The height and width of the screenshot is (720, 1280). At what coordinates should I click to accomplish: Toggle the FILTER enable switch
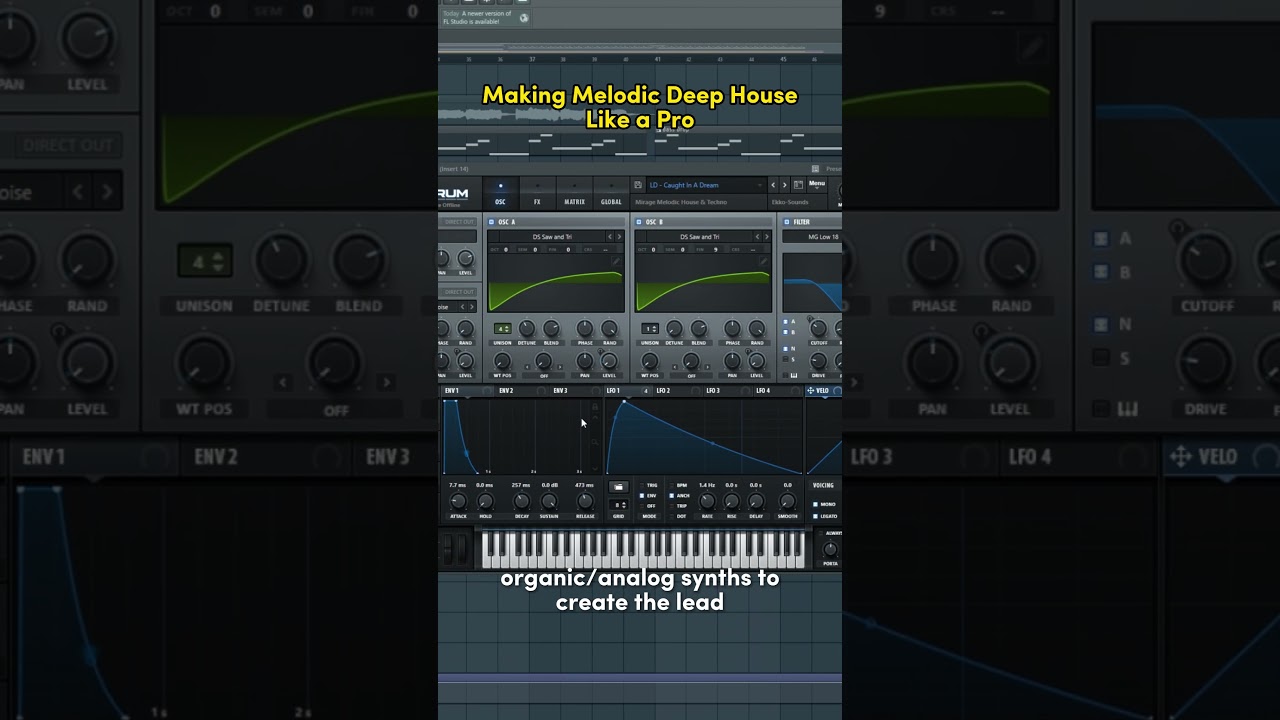pyautogui.click(x=786, y=222)
